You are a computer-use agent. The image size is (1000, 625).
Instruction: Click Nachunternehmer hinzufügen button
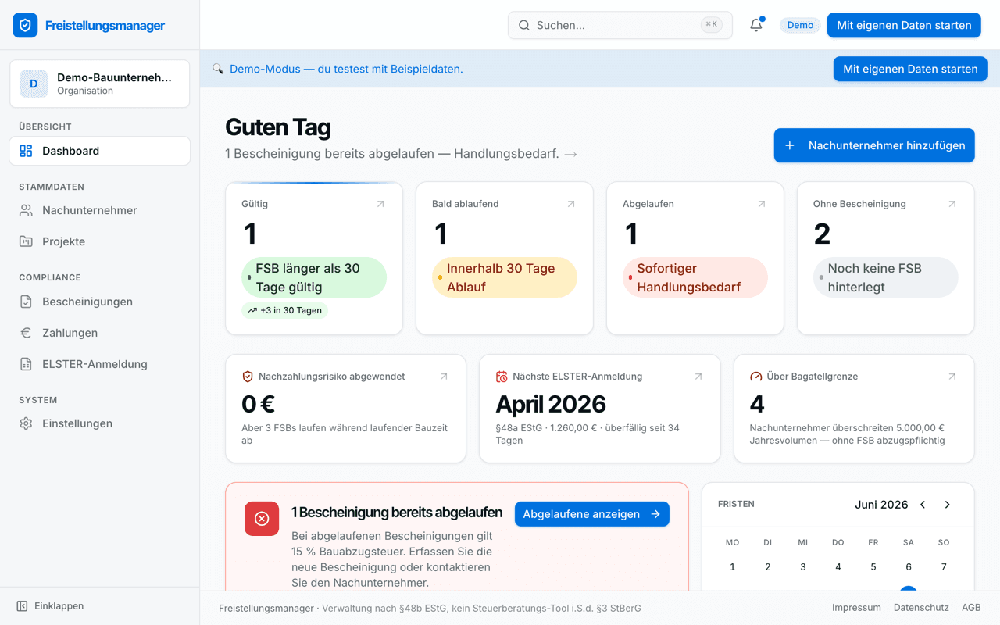click(874, 145)
